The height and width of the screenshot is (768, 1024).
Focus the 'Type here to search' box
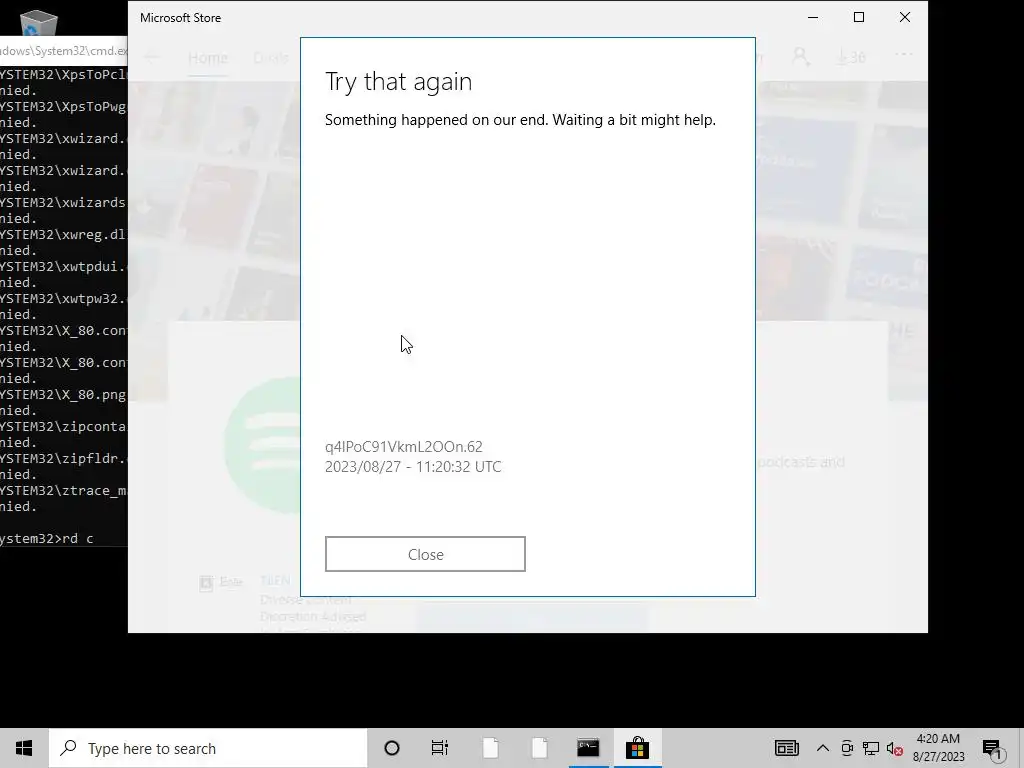(x=208, y=748)
